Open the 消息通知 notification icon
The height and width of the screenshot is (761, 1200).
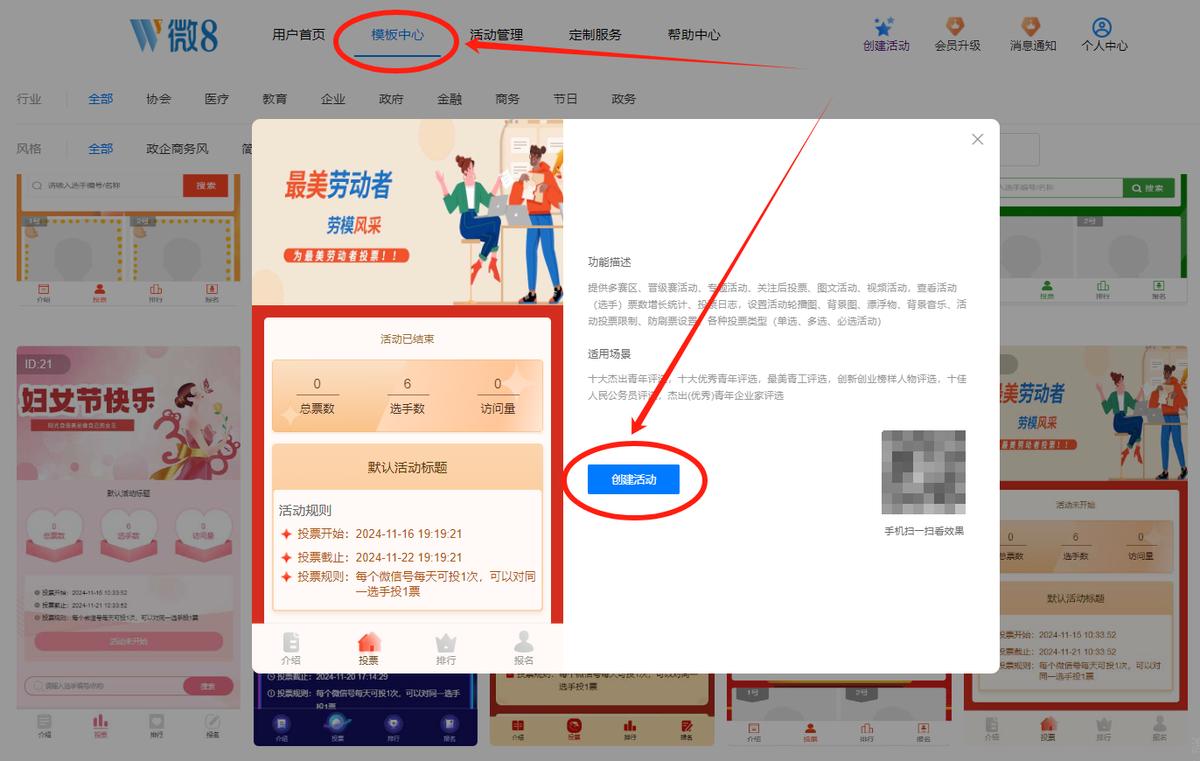point(1032,27)
